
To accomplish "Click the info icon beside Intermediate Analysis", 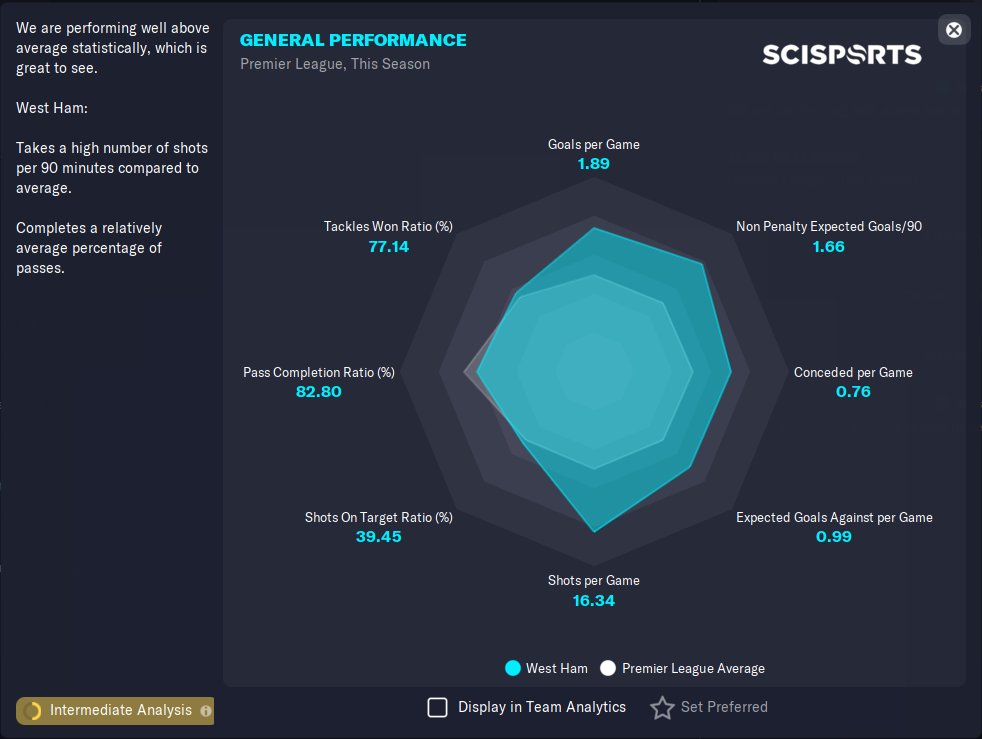I will 206,711.
